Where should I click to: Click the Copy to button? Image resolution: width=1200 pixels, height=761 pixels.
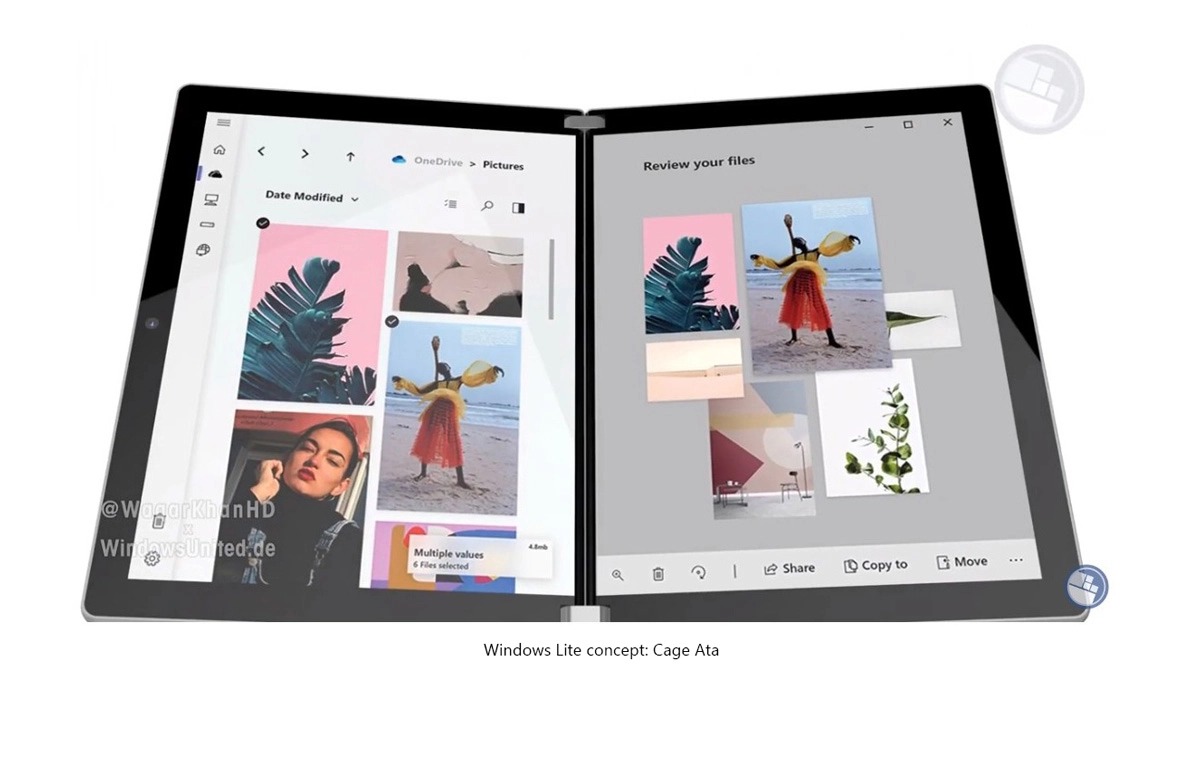pos(876,565)
